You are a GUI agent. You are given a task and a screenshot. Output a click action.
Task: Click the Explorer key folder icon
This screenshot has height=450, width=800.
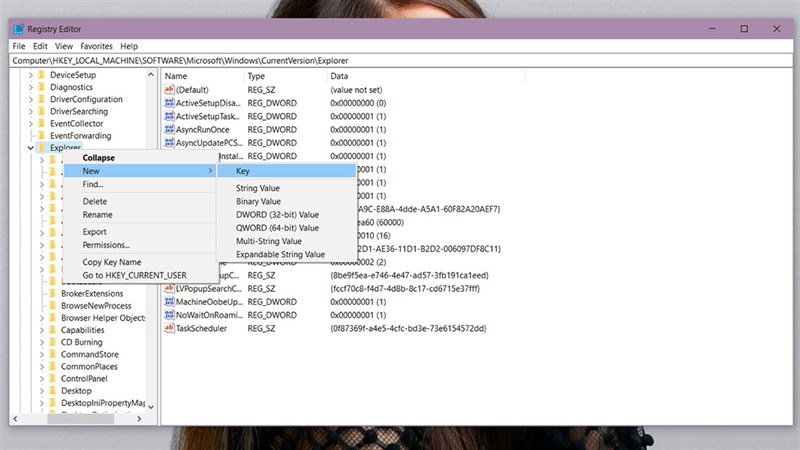[x=42, y=148]
